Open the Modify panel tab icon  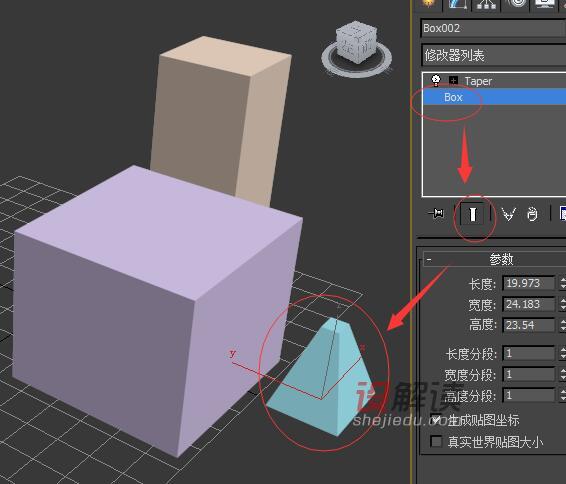pyautogui.click(x=458, y=4)
